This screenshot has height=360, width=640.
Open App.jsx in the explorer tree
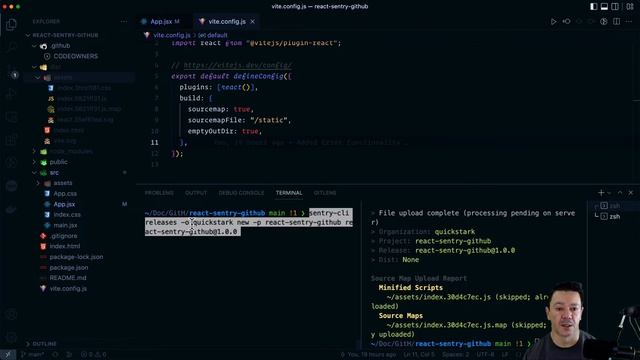[x=64, y=204]
